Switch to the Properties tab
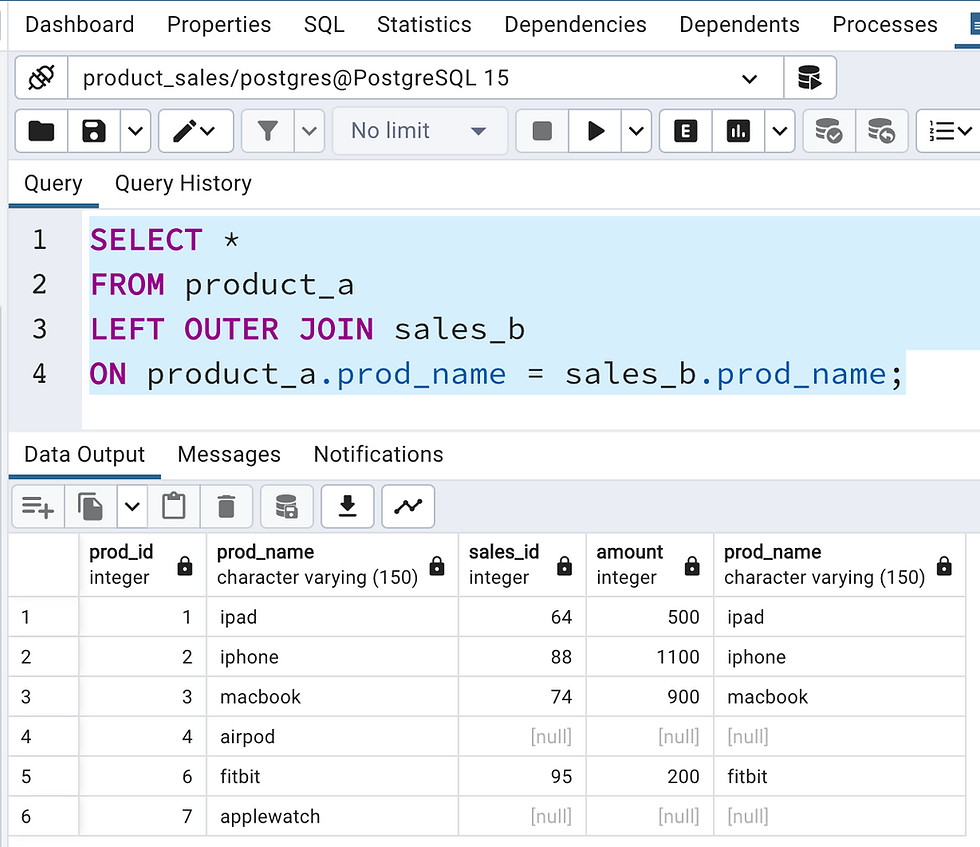 tap(219, 24)
